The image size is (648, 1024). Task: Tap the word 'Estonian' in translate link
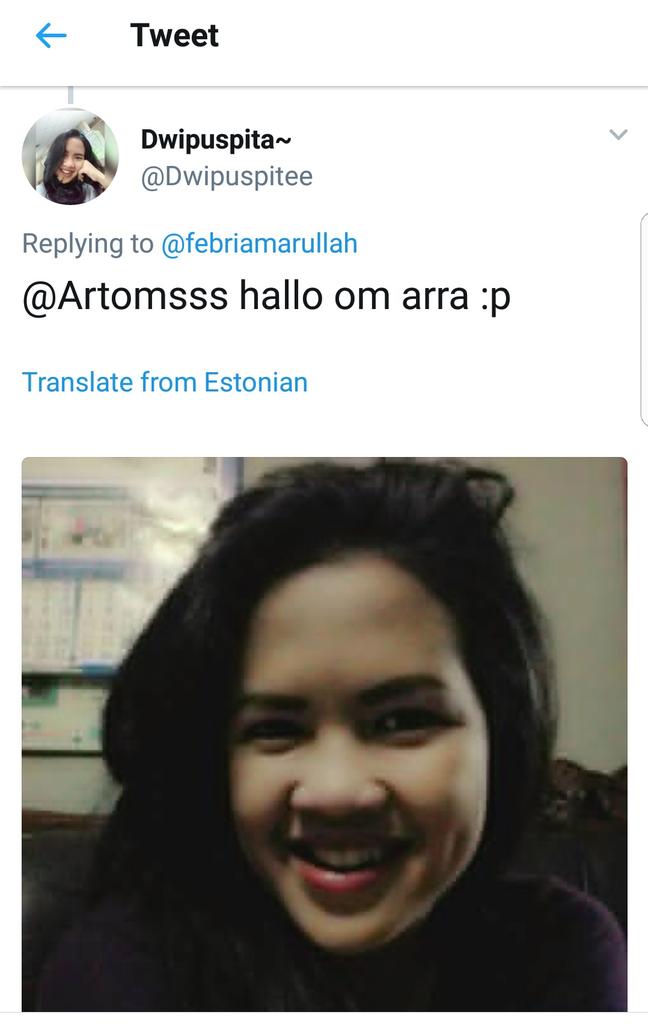255,383
